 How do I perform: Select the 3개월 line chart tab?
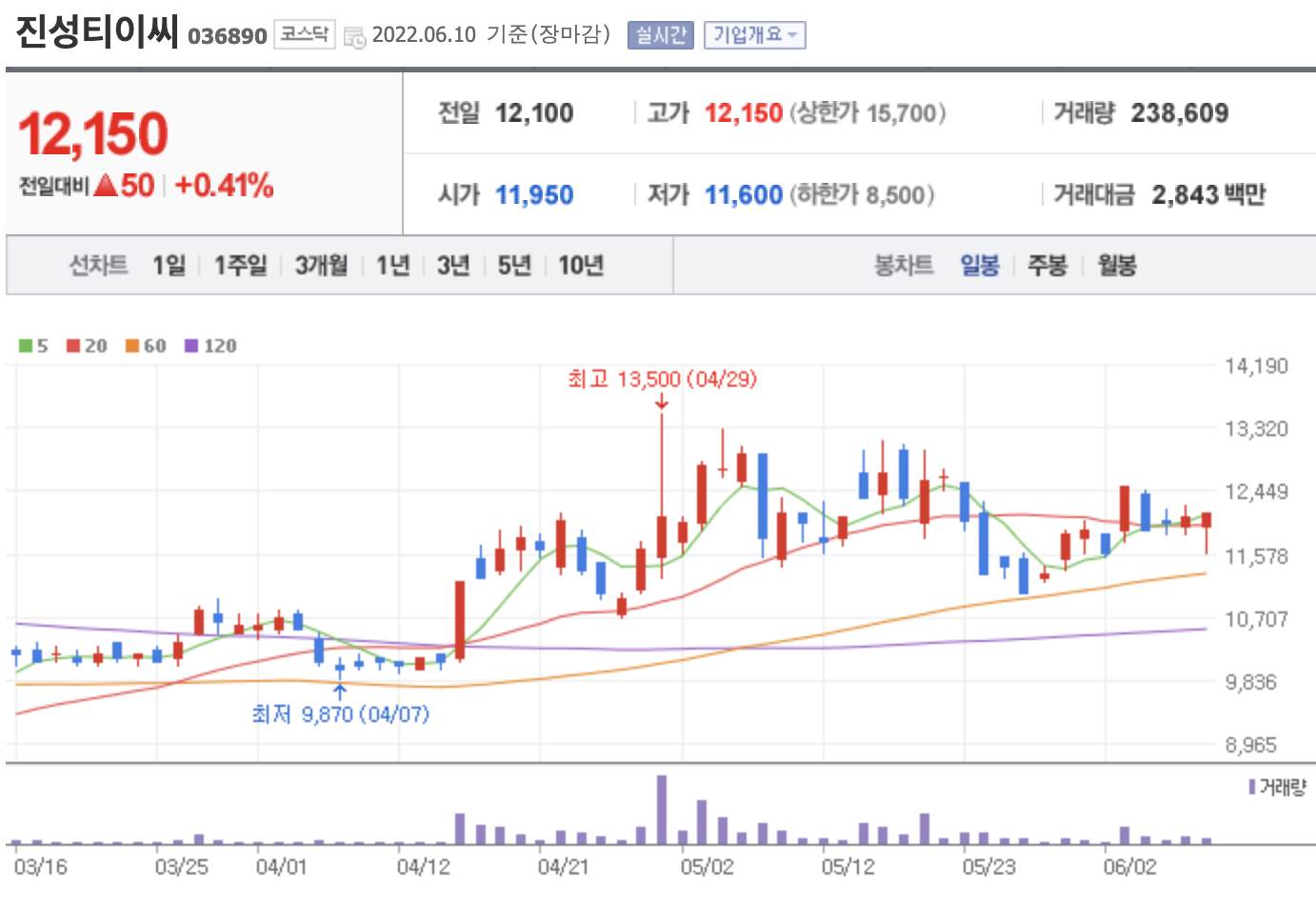(x=321, y=265)
